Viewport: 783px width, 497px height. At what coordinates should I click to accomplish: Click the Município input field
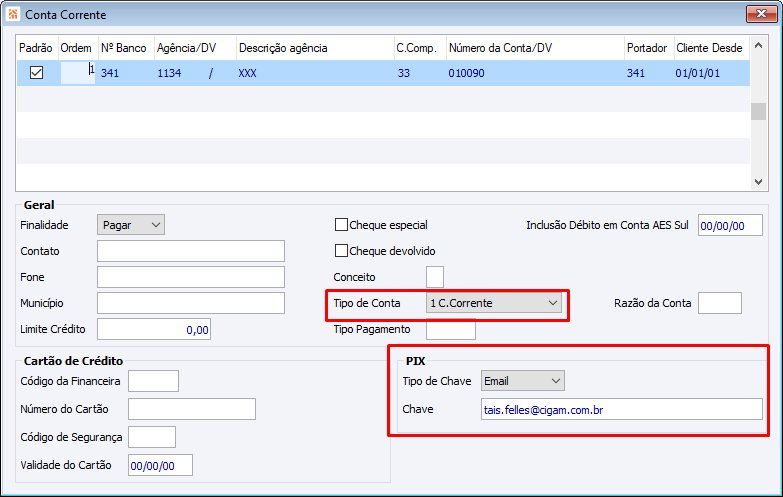coord(191,303)
